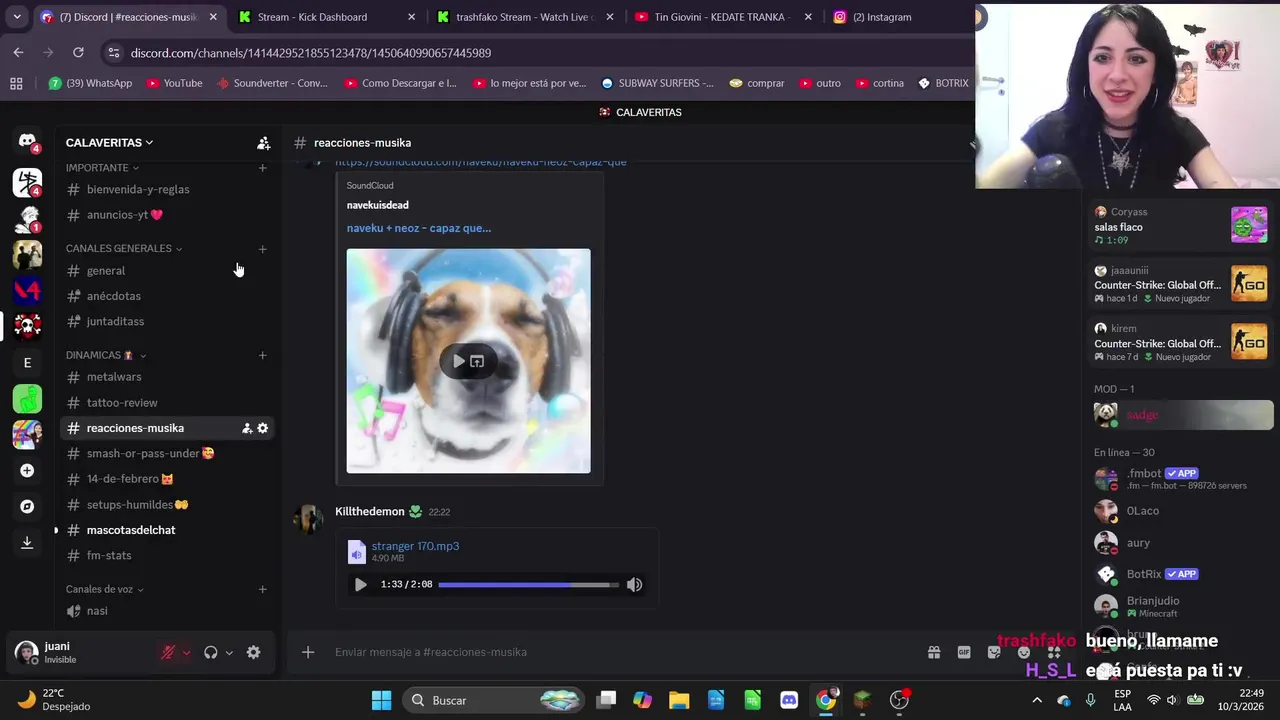Click the download apps icon in server list

coord(27,542)
